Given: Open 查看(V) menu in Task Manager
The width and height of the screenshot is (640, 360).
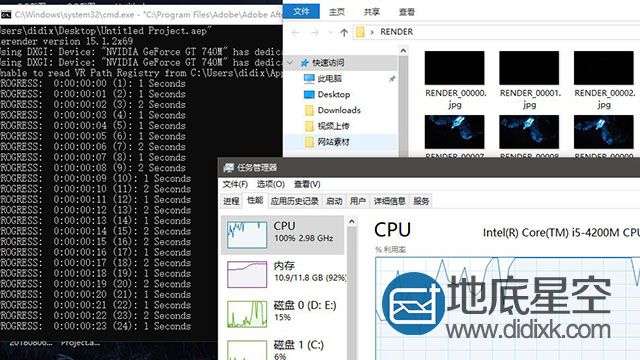Looking at the screenshot, I should point(307,184).
